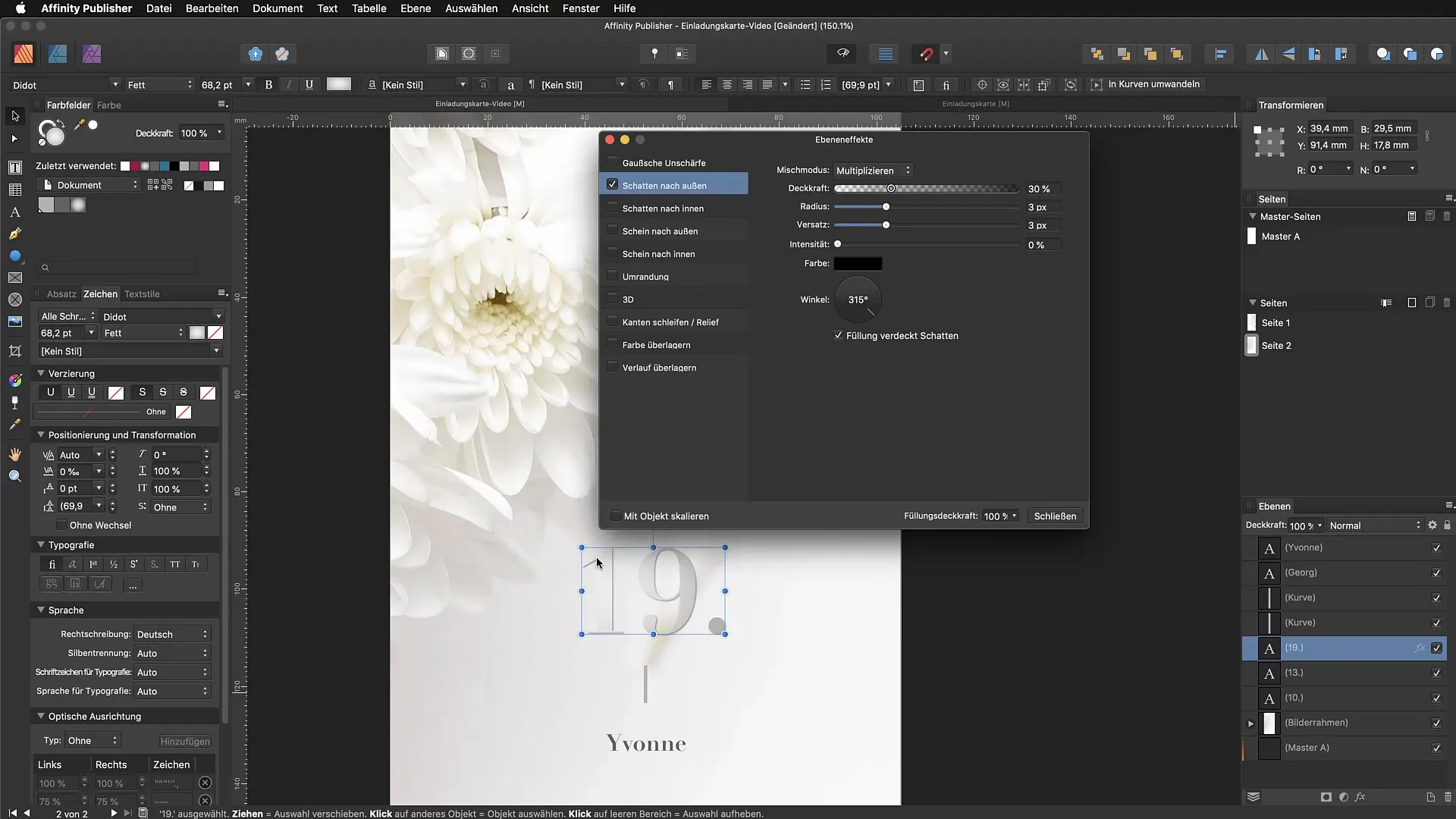This screenshot has height=819, width=1456.
Task: Click In Kurven umwandeln button
Action: click(x=1146, y=84)
